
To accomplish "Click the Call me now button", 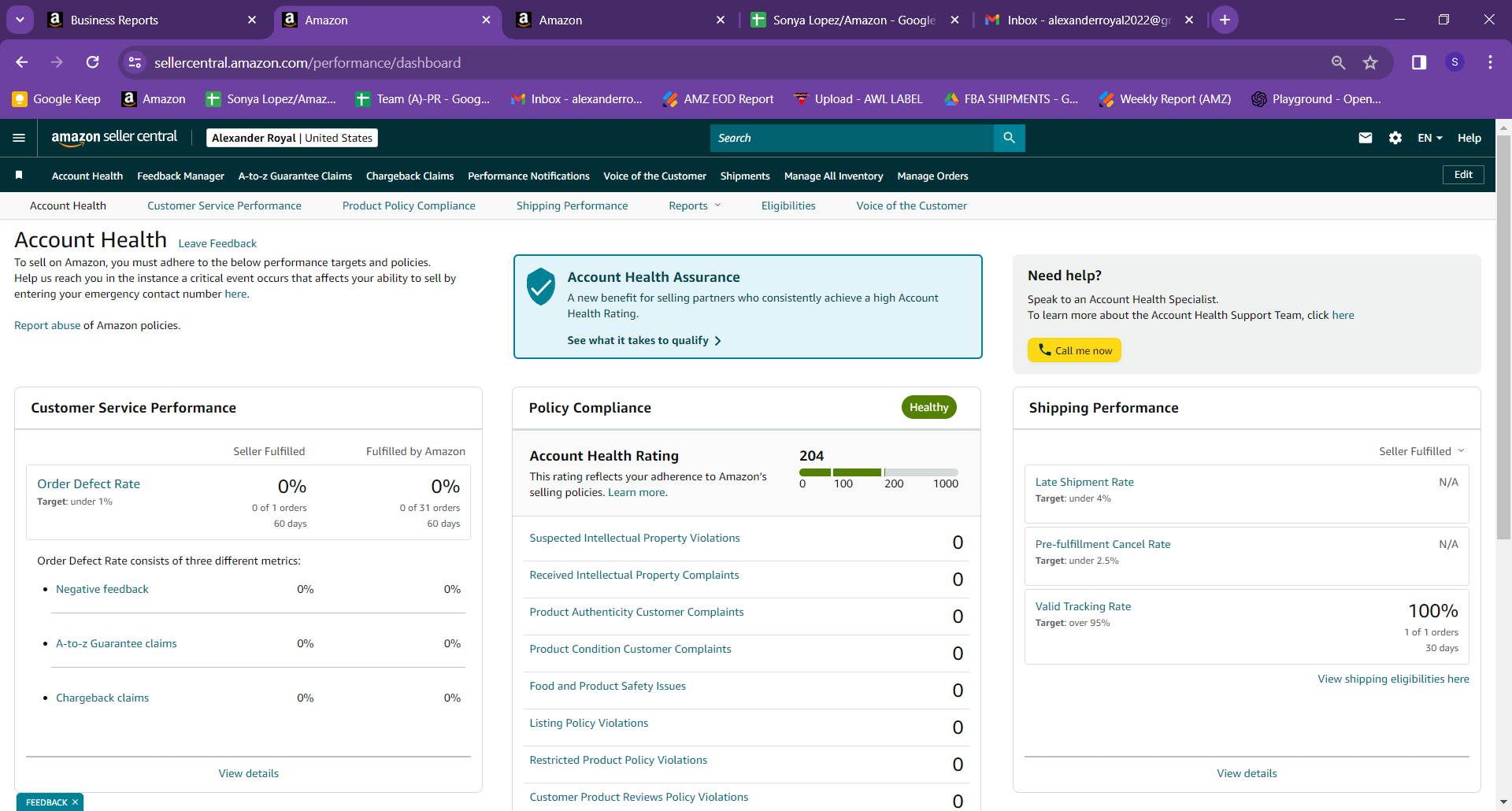I will pos(1074,350).
